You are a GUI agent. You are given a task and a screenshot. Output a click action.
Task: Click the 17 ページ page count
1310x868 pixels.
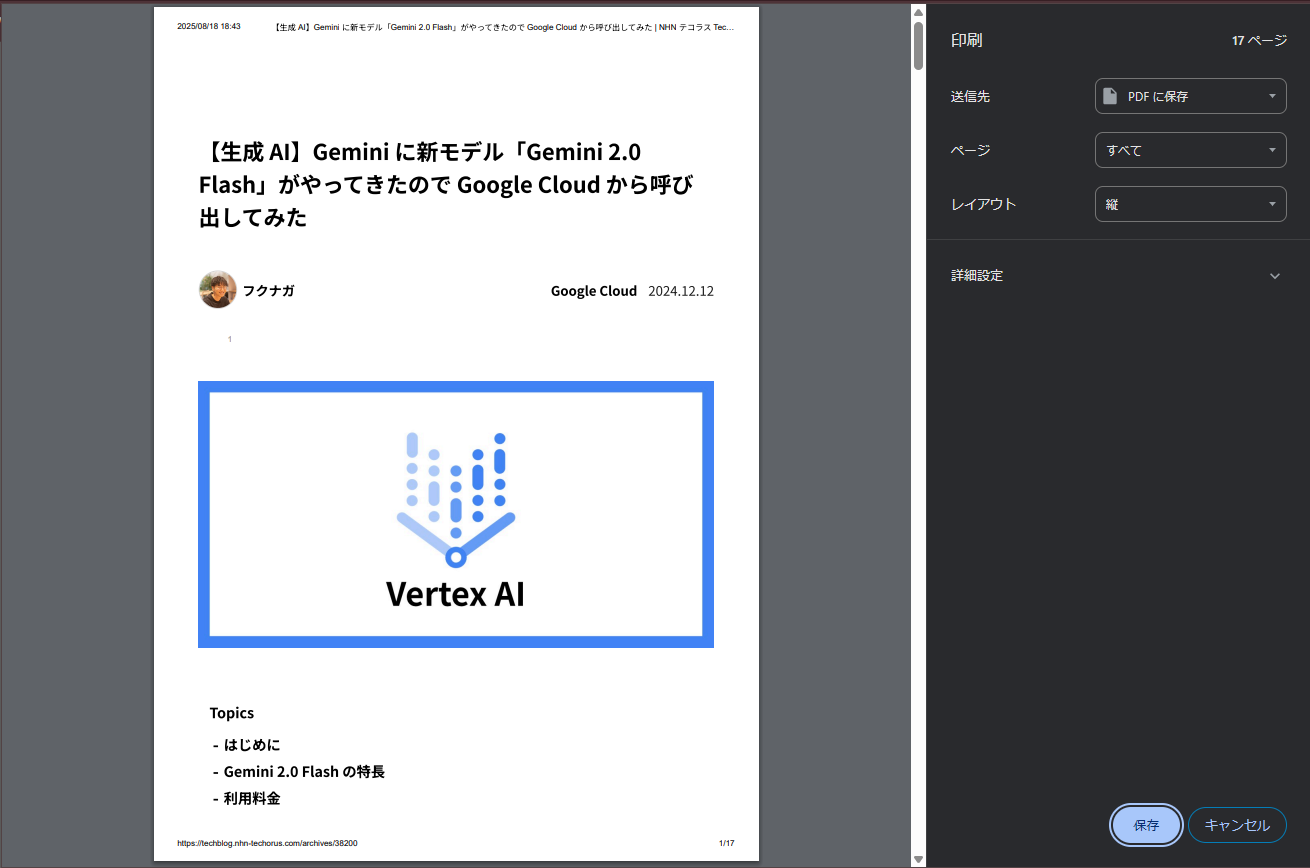click(x=1259, y=41)
